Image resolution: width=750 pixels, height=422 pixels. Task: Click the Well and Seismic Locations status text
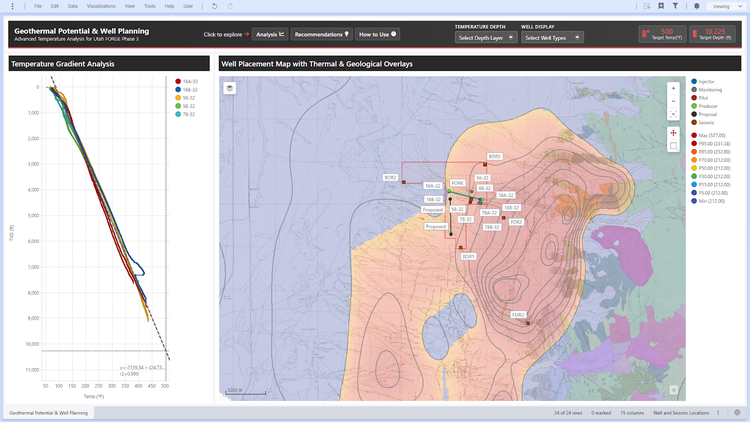pyautogui.click(x=681, y=412)
